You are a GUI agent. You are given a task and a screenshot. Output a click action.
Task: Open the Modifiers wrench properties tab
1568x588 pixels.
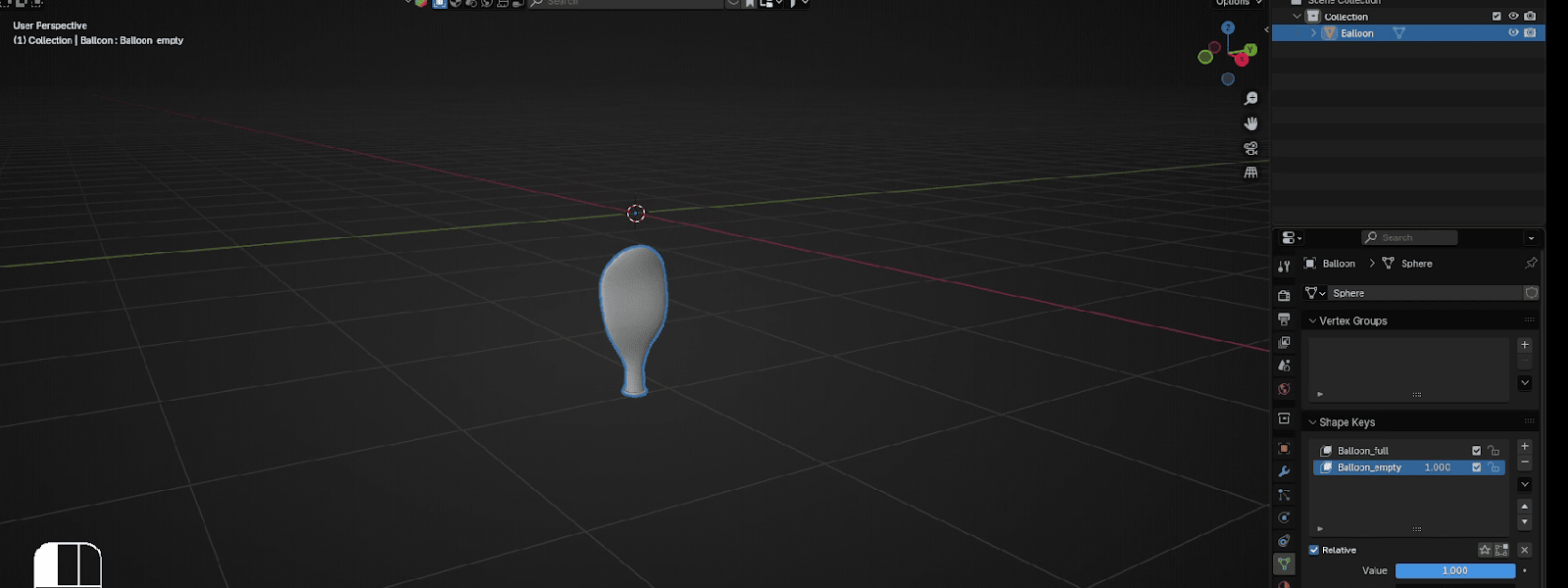pos(1284,471)
